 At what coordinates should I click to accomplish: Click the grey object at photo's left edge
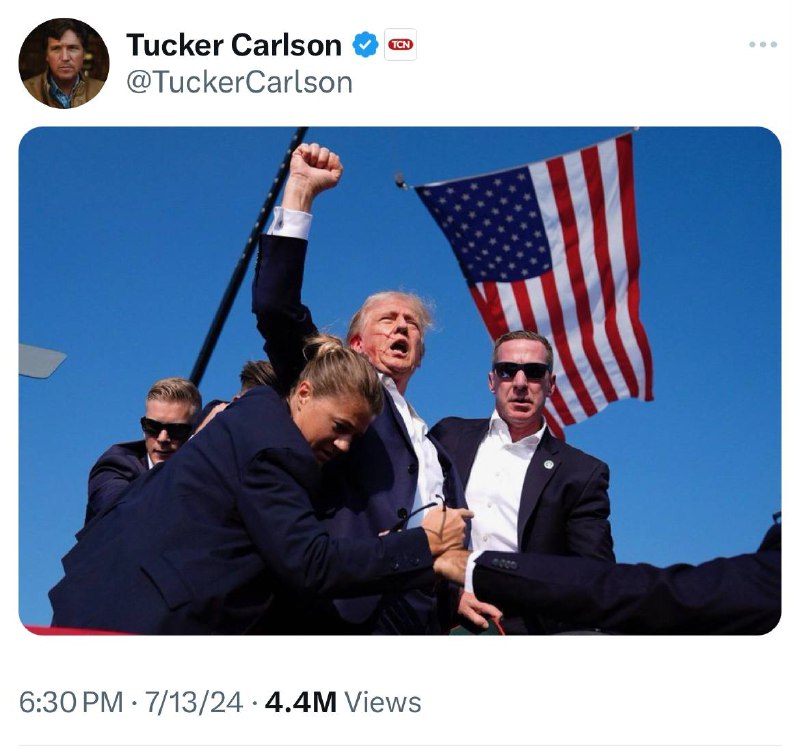coord(42,361)
